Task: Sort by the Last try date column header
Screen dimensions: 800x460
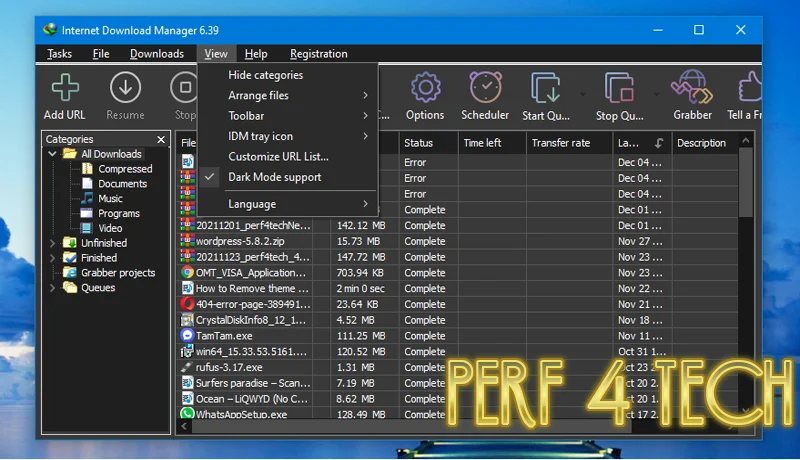Action: 642,143
